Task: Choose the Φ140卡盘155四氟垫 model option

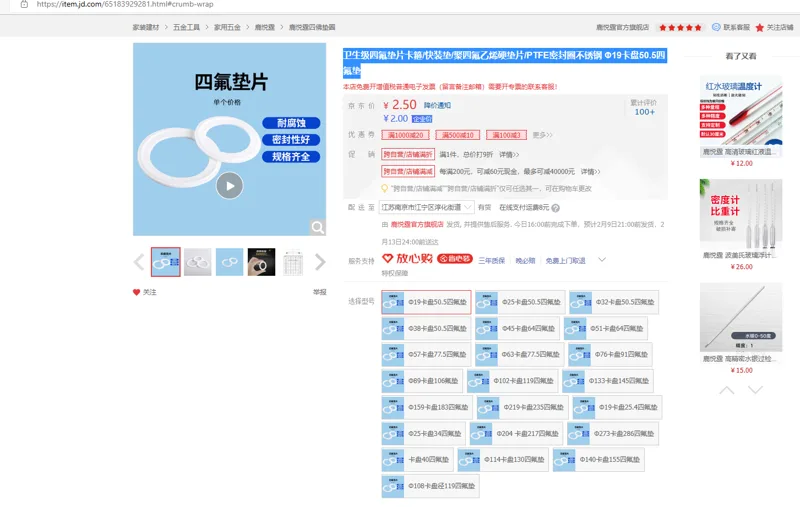Action: (598, 460)
